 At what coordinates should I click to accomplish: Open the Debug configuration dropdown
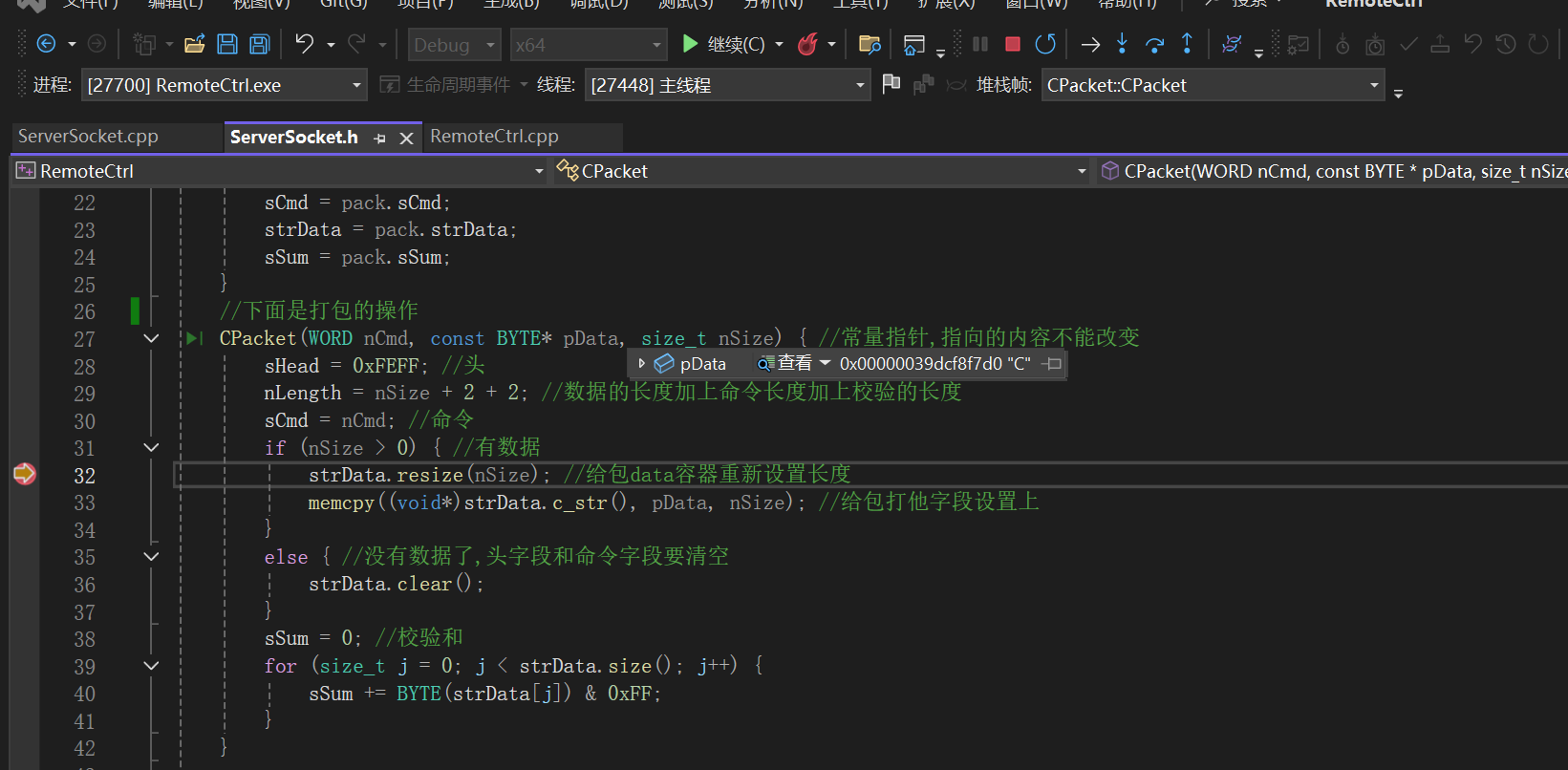point(455,45)
